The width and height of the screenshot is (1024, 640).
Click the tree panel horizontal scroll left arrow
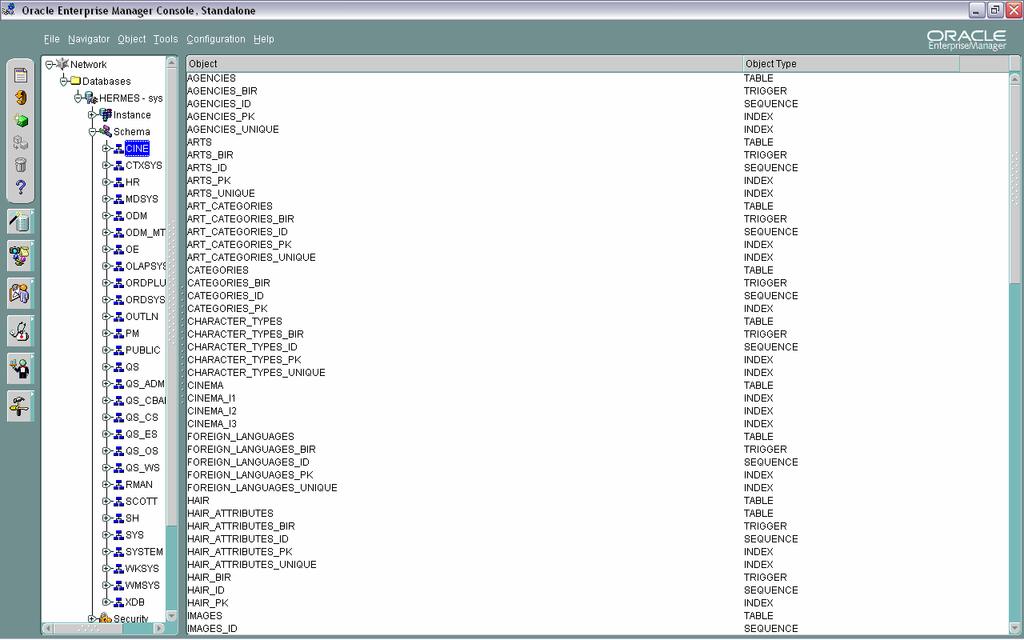[x=48, y=628]
